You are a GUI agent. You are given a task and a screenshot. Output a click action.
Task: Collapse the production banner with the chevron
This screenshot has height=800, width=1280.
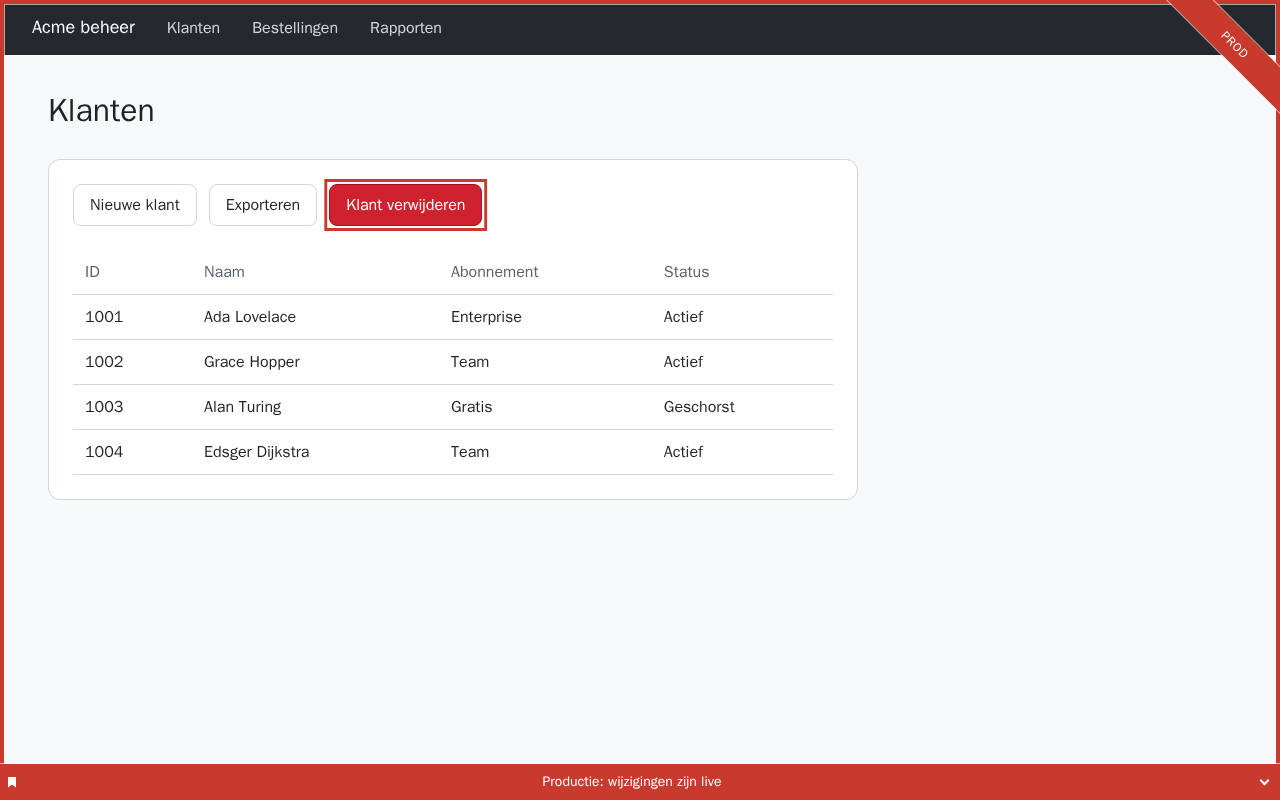click(x=1264, y=782)
